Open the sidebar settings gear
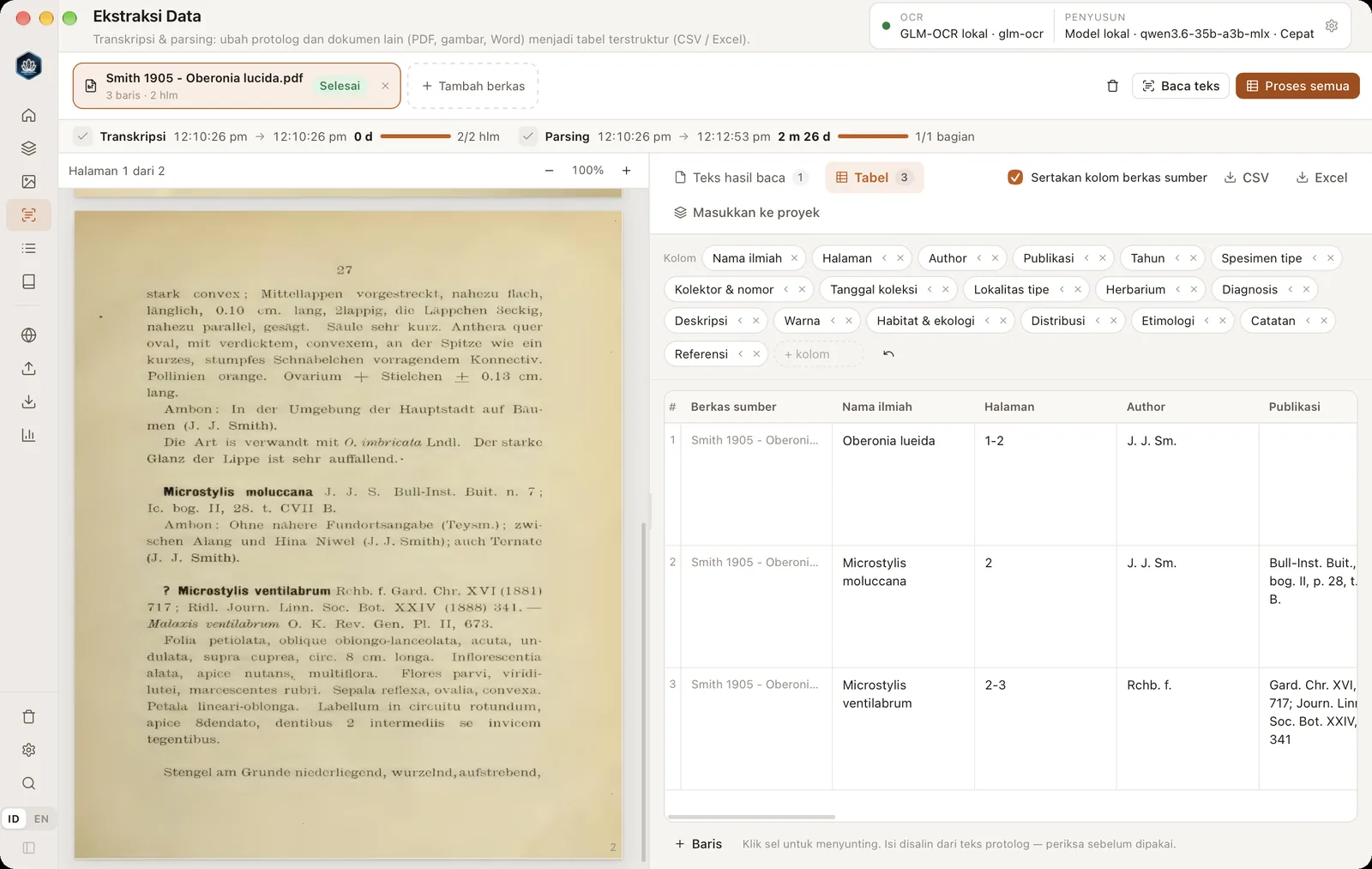 [28, 750]
